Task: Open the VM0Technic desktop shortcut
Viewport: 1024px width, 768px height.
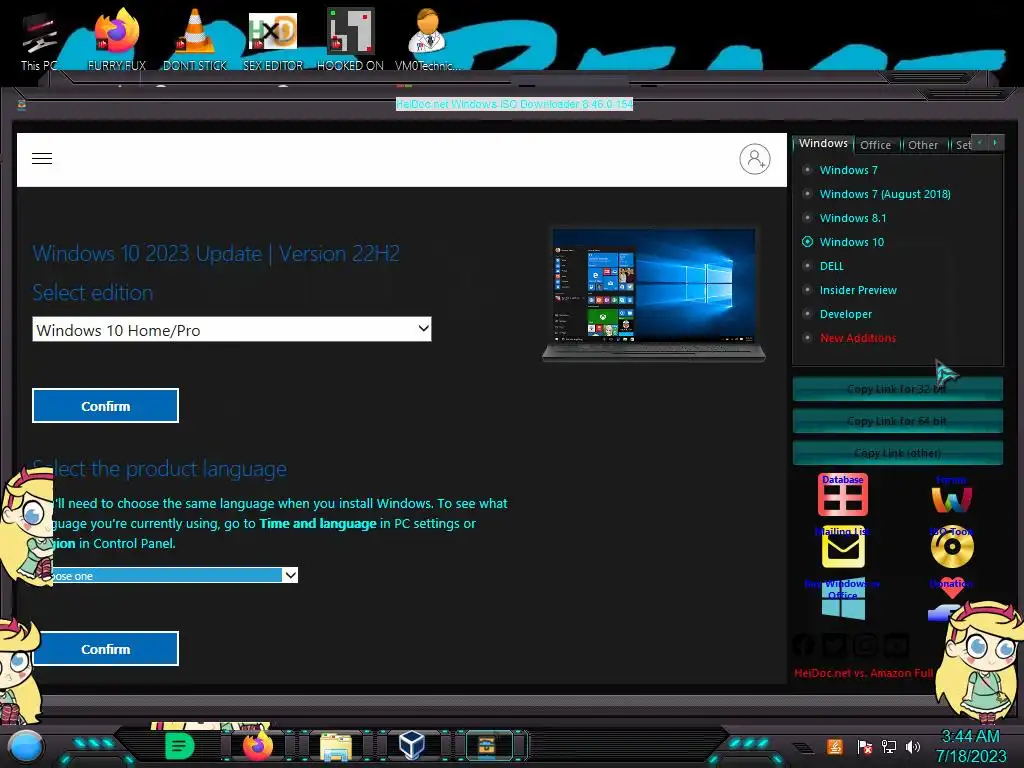Action: tap(427, 40)
